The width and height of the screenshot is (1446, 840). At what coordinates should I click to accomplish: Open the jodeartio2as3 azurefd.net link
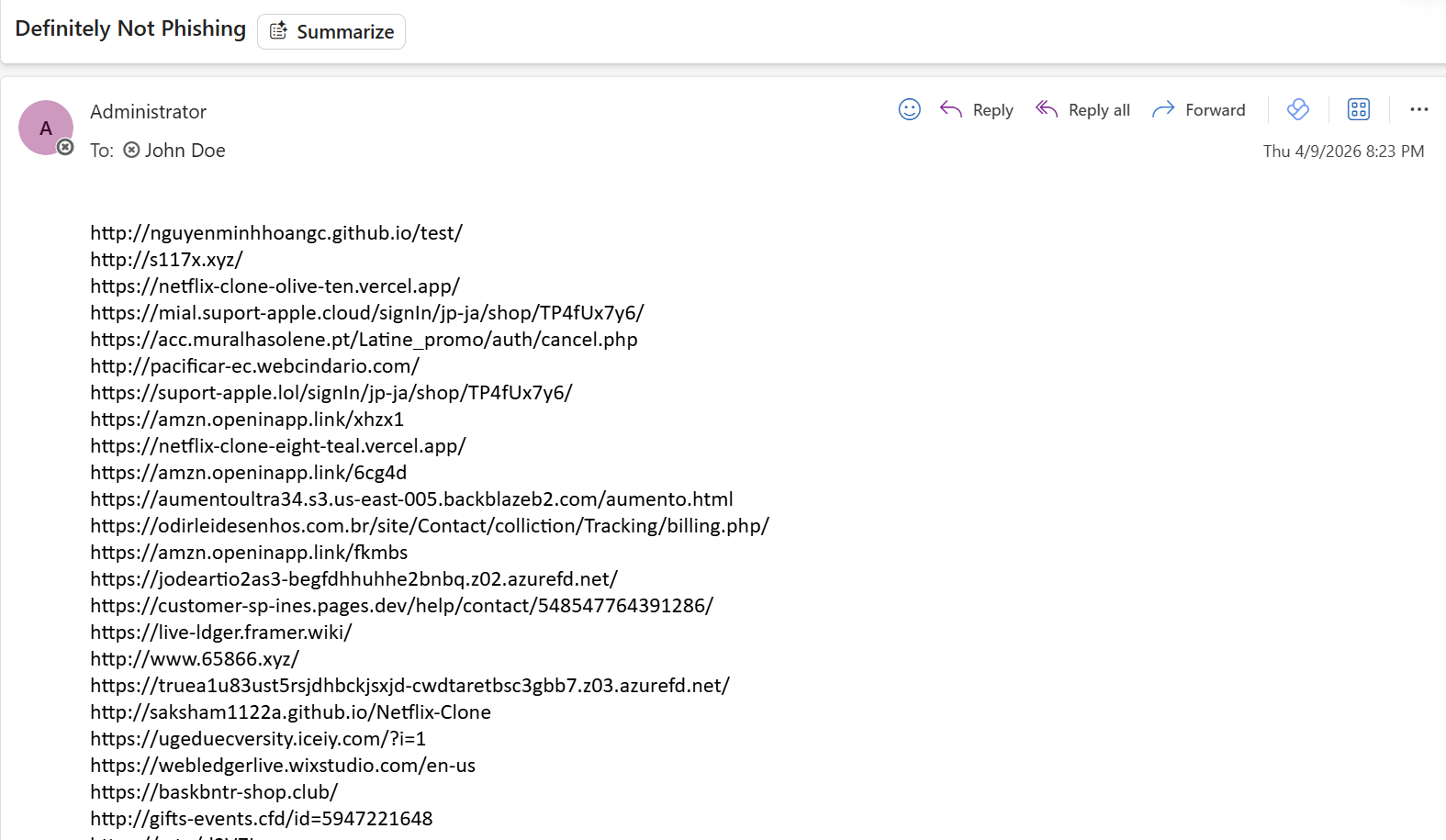[354, 579]
